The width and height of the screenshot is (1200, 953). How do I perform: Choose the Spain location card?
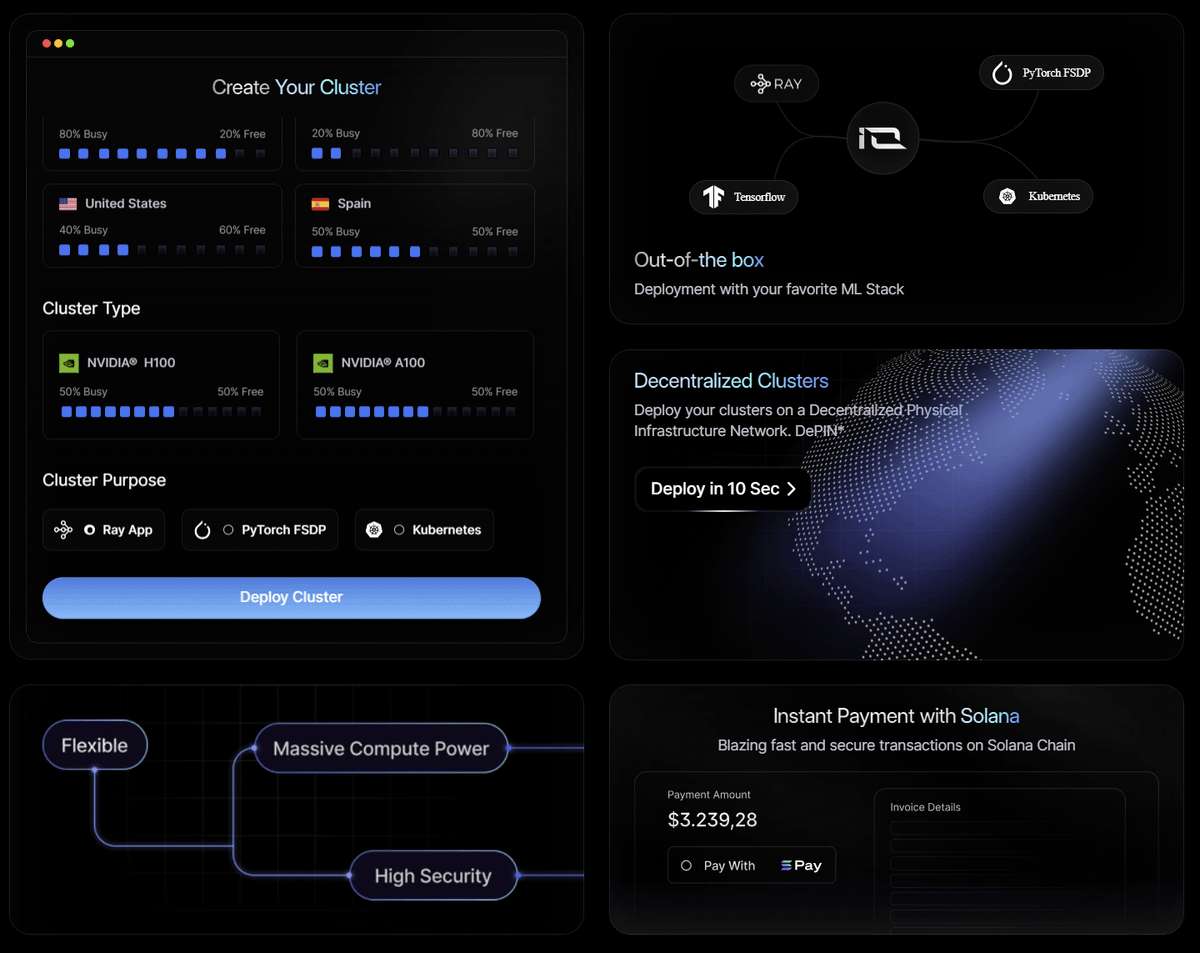coord(415,226)
